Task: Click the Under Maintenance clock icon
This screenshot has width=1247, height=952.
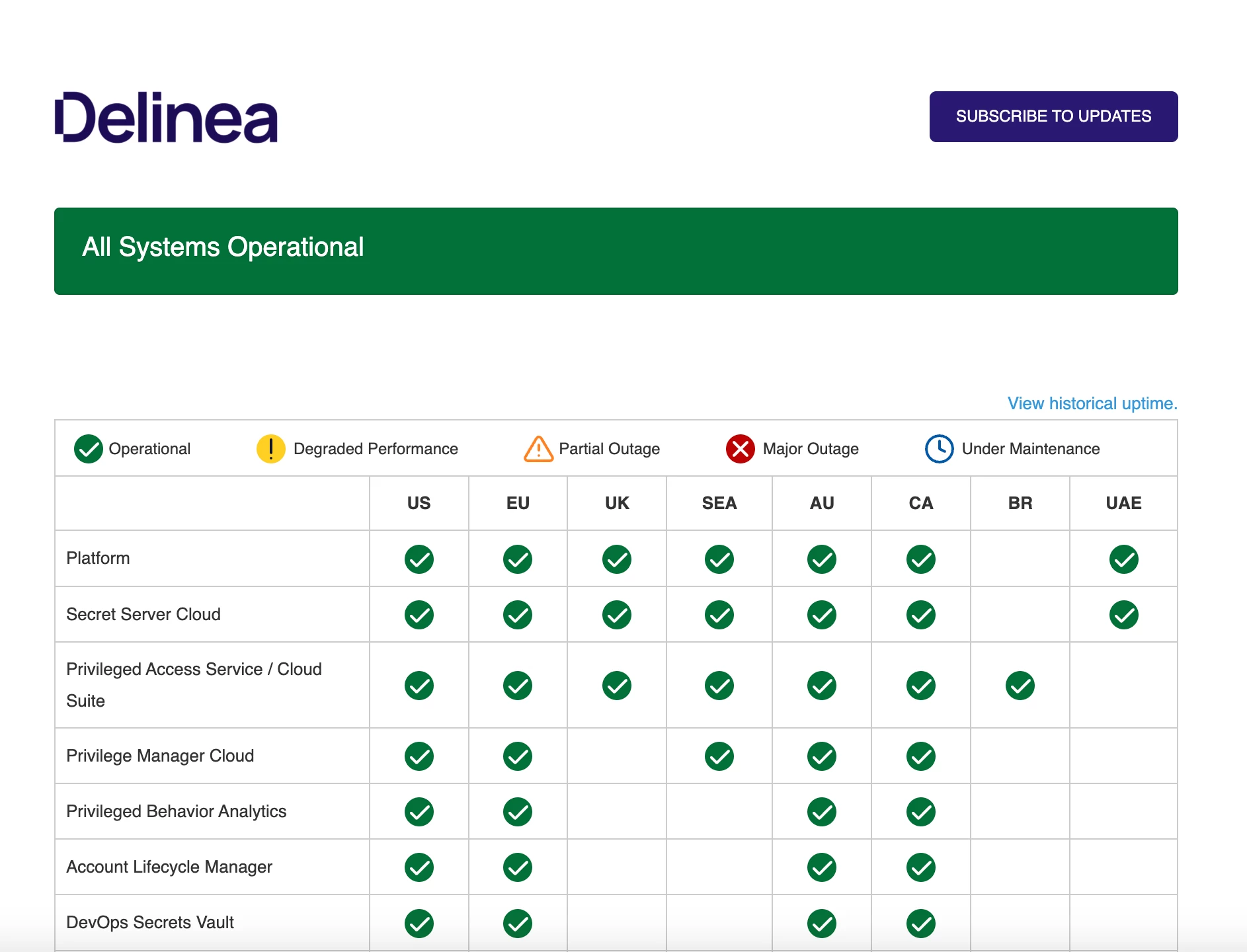Action: [940, 449]
